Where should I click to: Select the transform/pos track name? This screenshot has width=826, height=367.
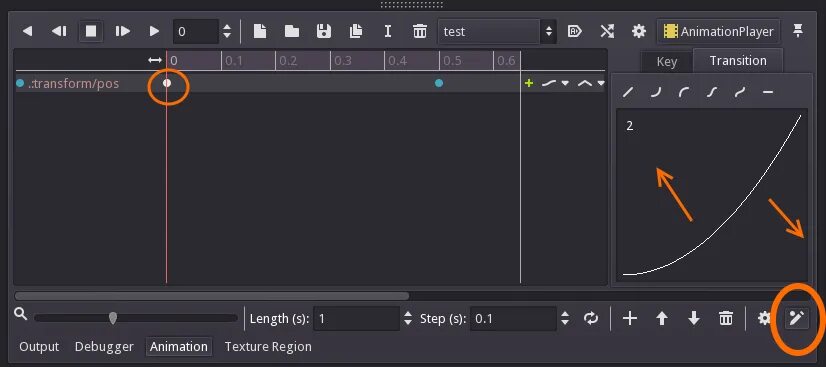pos(74,83)
